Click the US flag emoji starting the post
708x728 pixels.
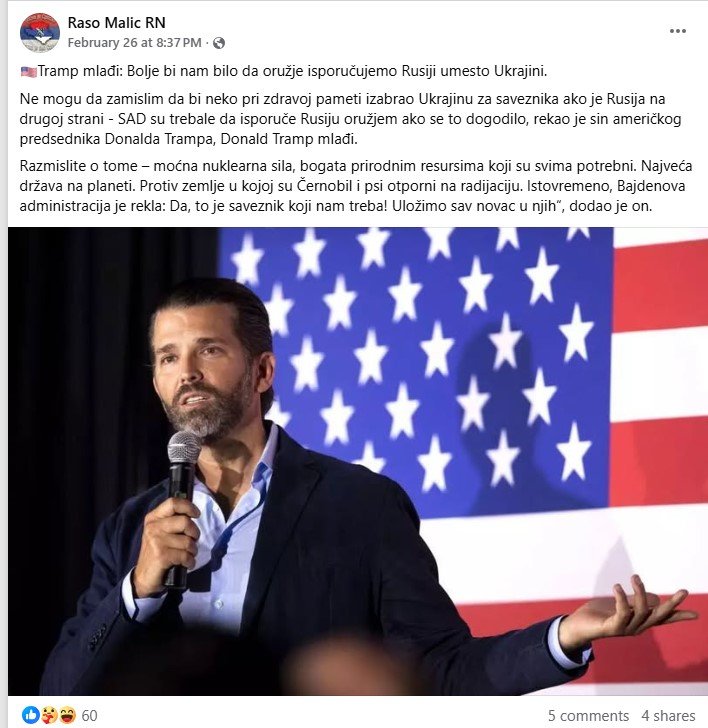click(x=28, y=72)
